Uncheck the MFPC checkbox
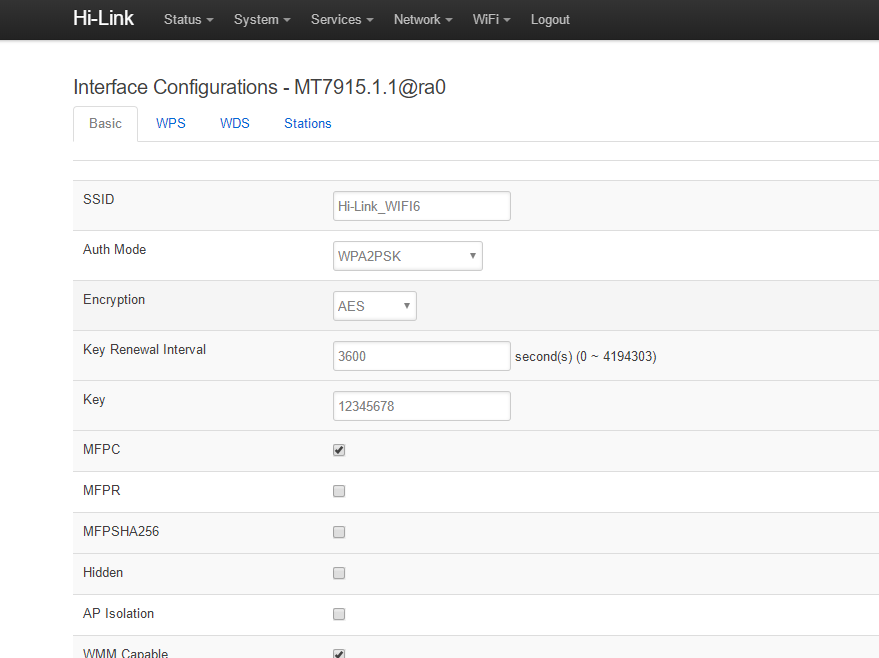The image size is (879, 658). point(339,450)
